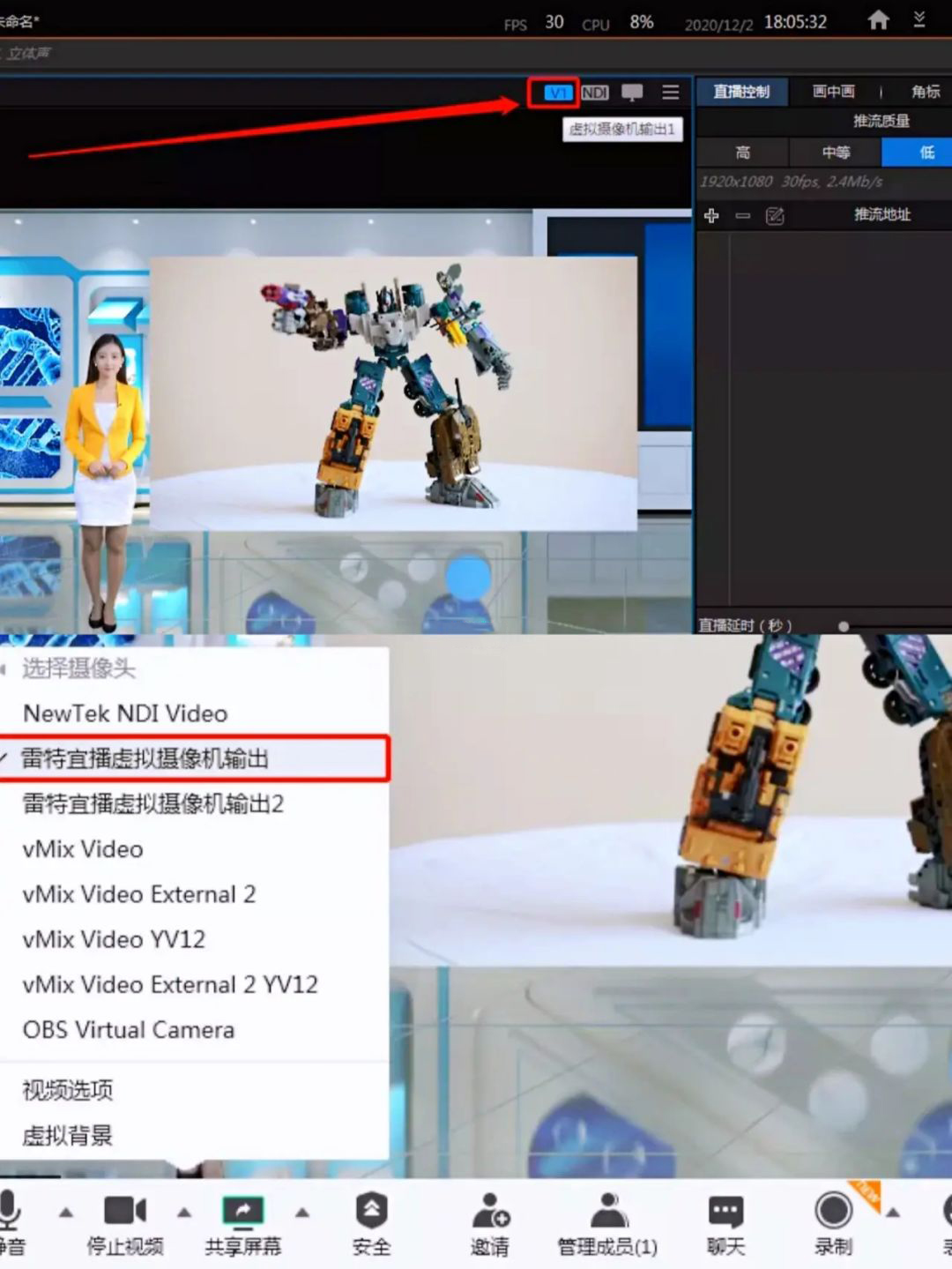Select 中等 streaming quality

tap(836, 153)
